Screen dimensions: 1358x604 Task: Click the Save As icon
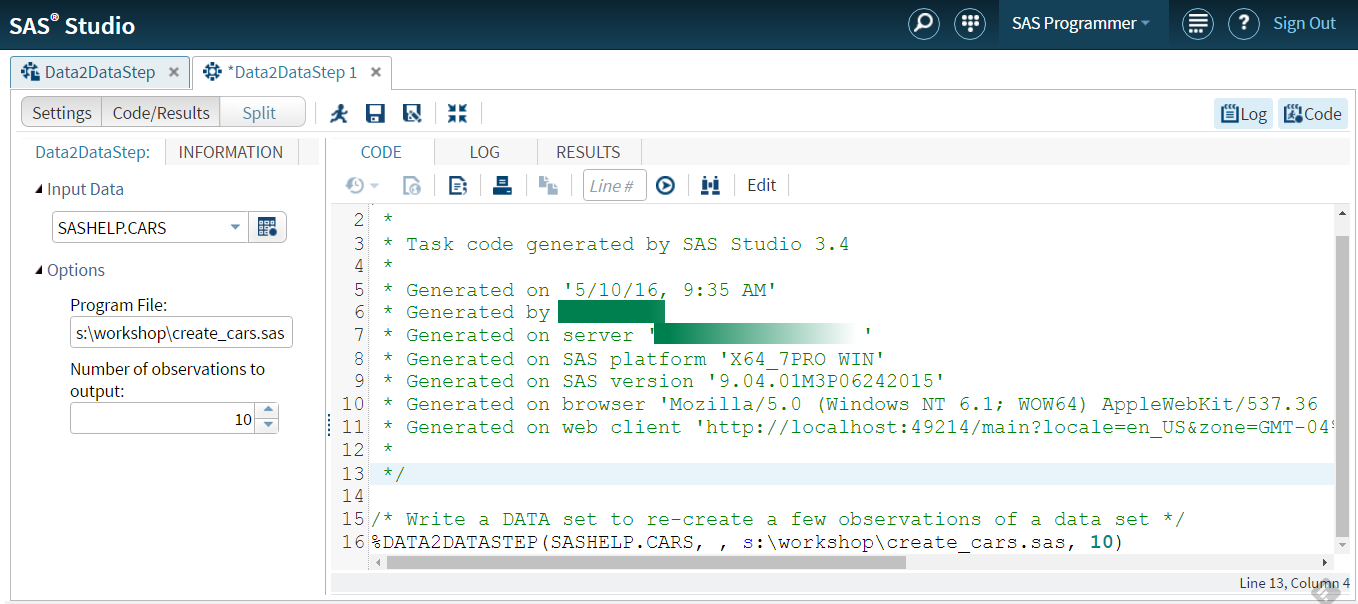pyautogui.click(x=411, y=113)
